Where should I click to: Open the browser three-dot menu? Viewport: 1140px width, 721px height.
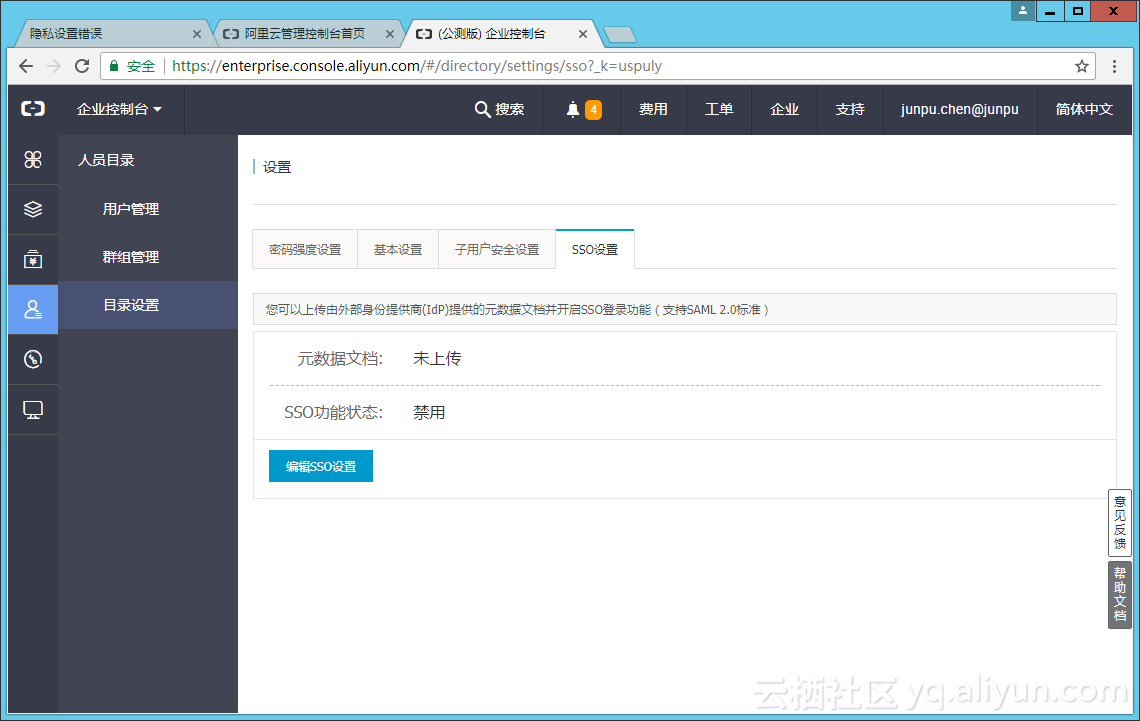pyautogui.click(x=1115, y=66)
